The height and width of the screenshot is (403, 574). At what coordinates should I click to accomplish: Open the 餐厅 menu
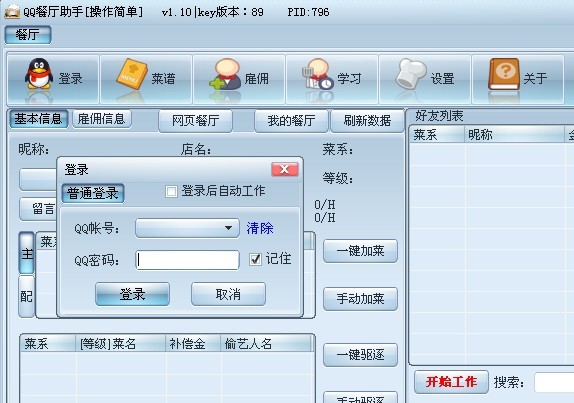(28, 35)
